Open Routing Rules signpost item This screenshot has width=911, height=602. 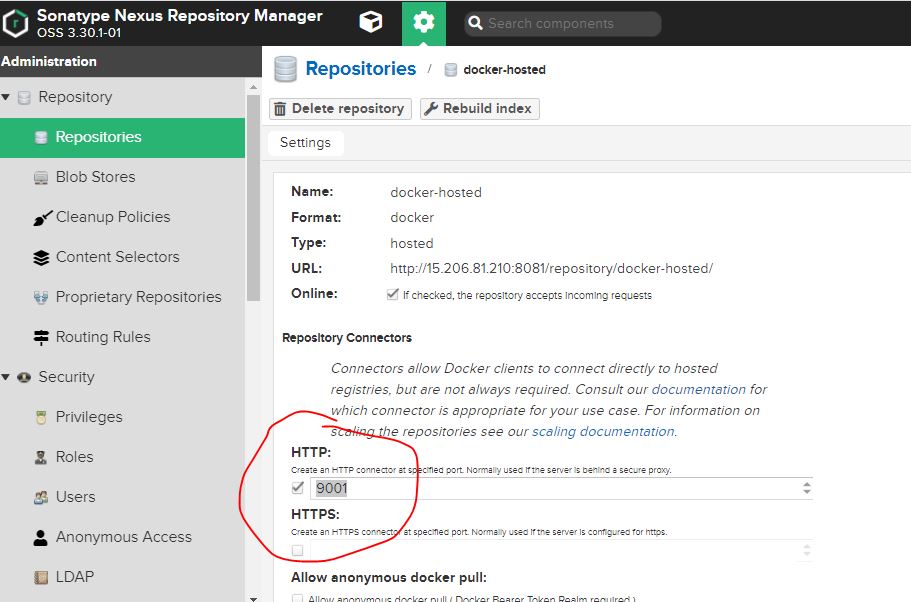click(102, 337)
